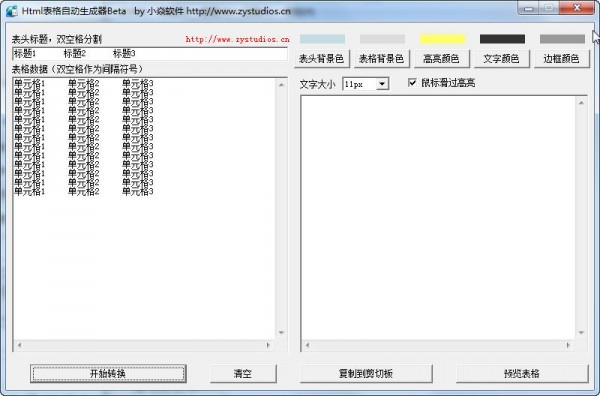Click inside the empty HTML output text area
This screenshot has width=600, height=396.
tap(439, 217)
